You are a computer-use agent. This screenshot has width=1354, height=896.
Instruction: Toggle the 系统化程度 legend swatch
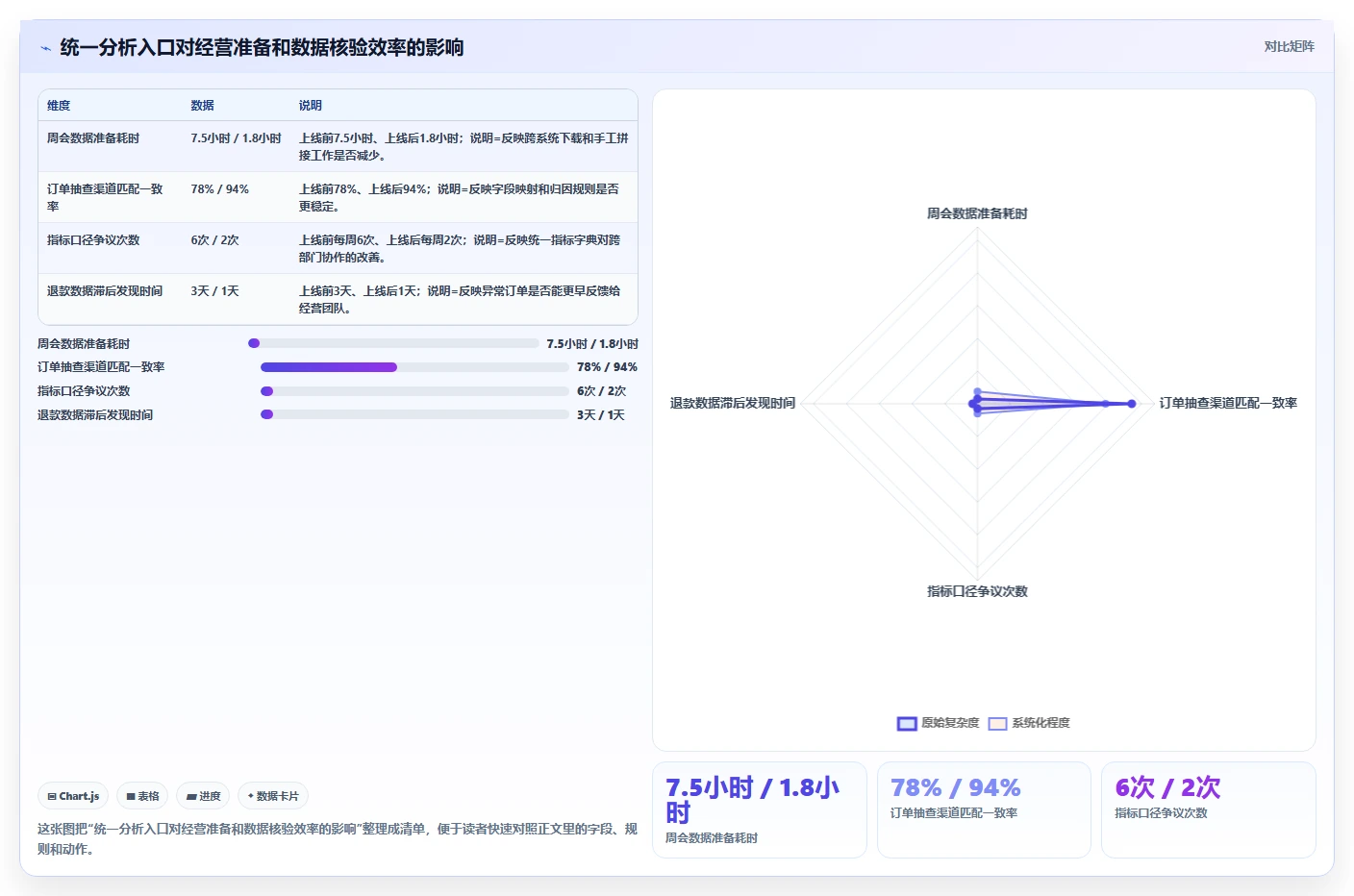coord(997,724)
